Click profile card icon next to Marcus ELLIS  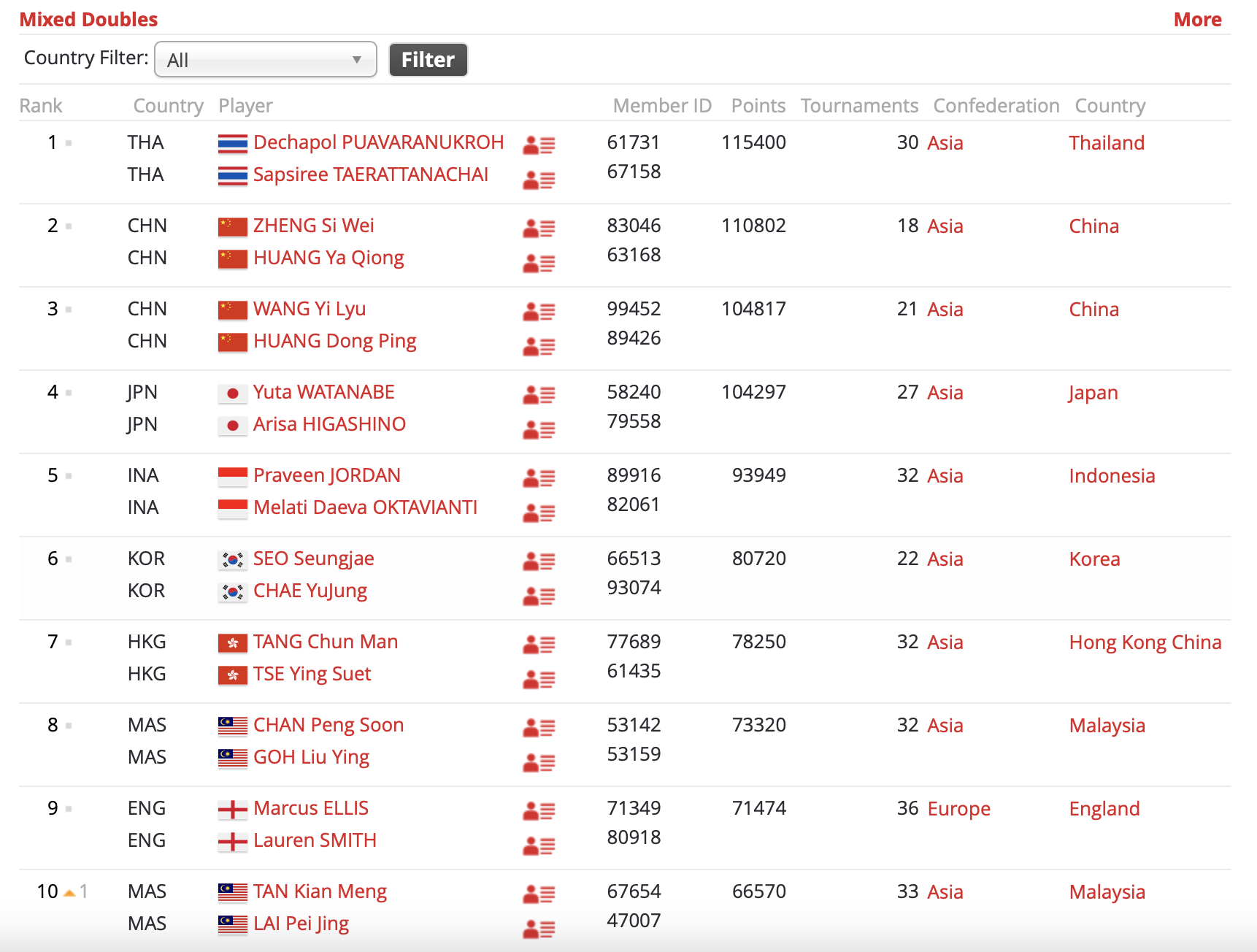pos(539,811)
